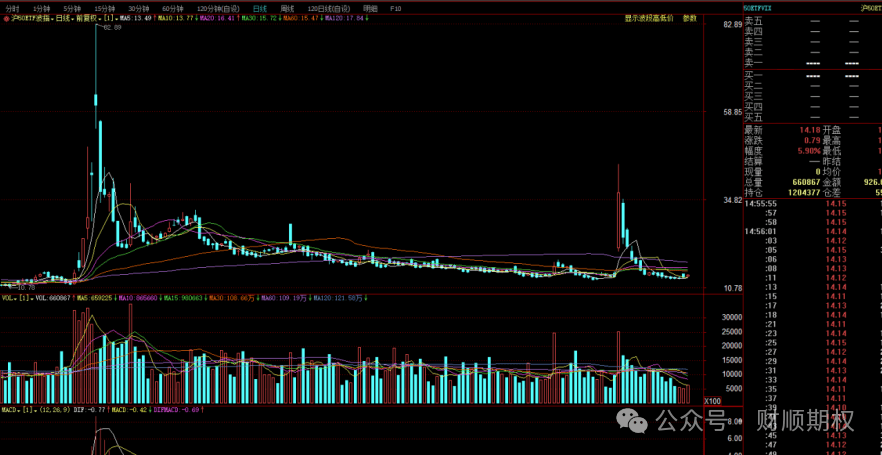Viewport: 882px width, 455px height.
Task: Select the 120分钟(自设) period tab
Action: [218, 8]
